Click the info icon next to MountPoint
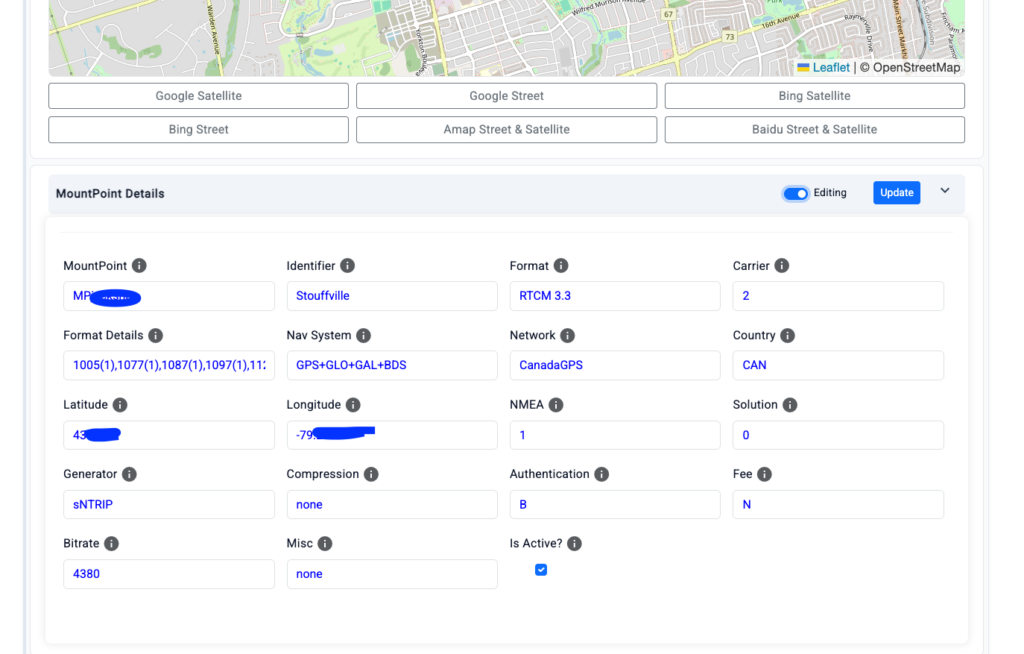The height and width of the screenshot is (654, 1024). click(139, 266)
